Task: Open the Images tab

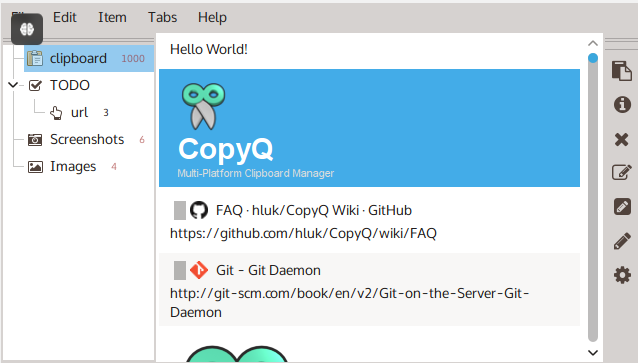Action: pyautogui.click(x=73, y=166)
